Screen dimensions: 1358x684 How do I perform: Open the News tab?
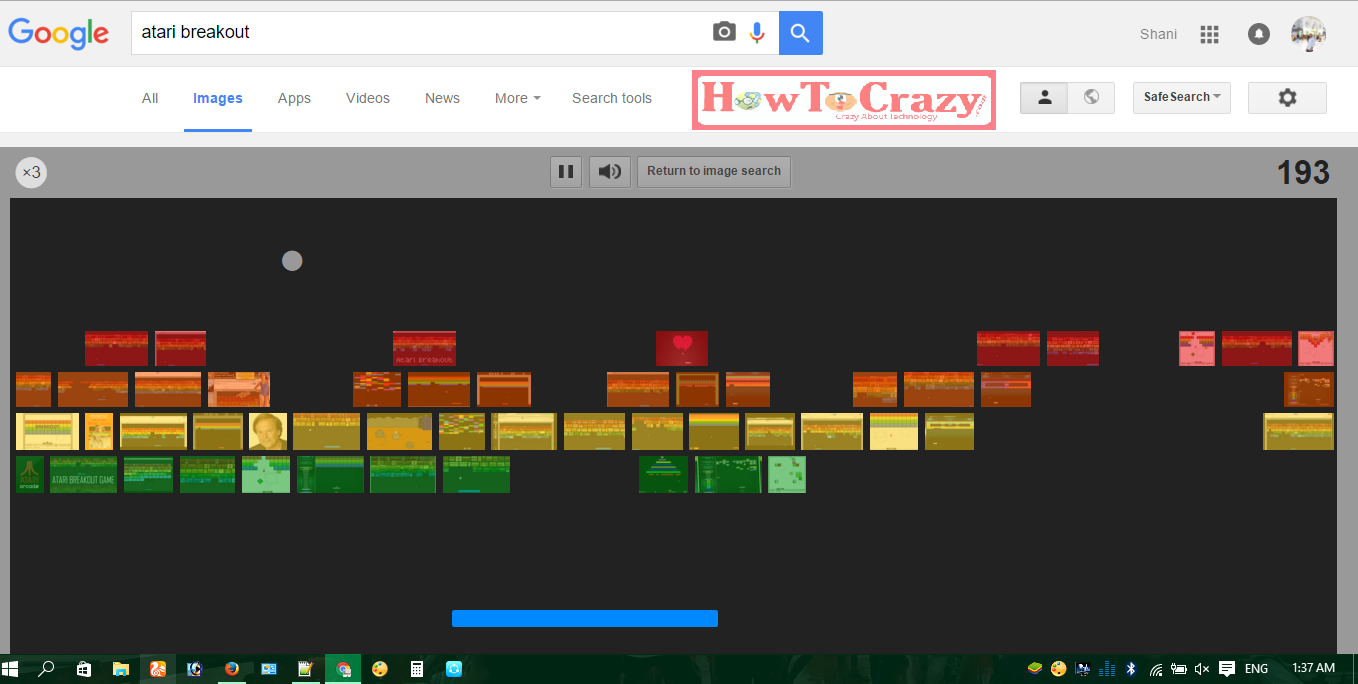[x=442, y=98]
